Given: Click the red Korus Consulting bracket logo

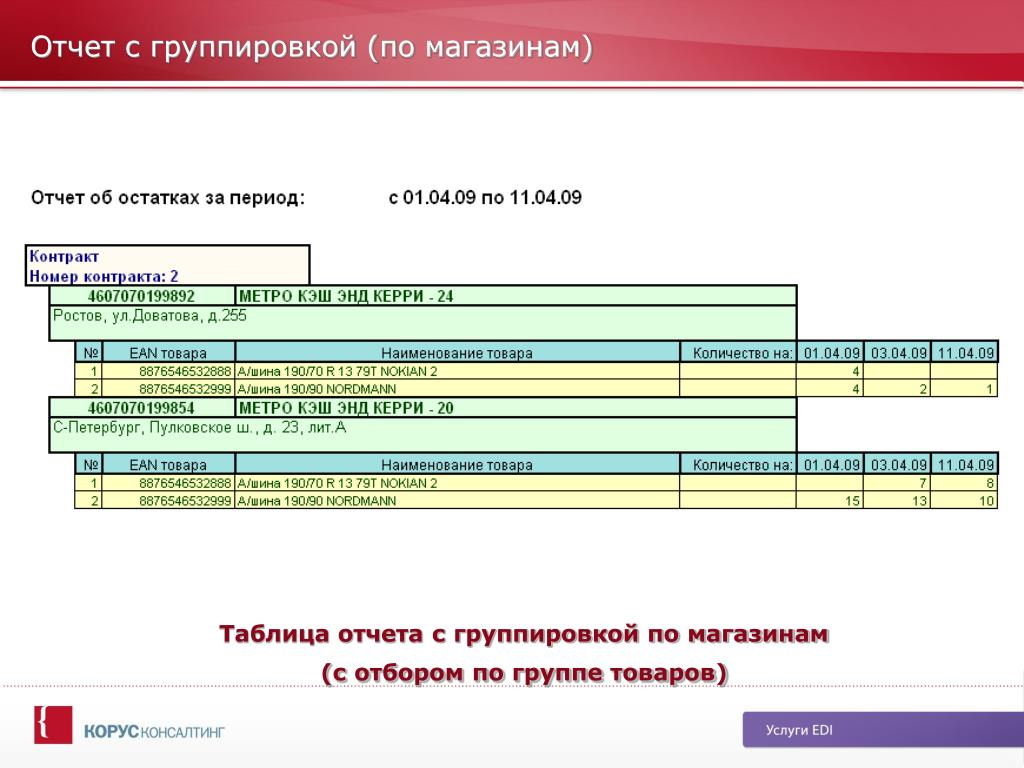Looking at the screenshot, I should [x=53, y=724].
